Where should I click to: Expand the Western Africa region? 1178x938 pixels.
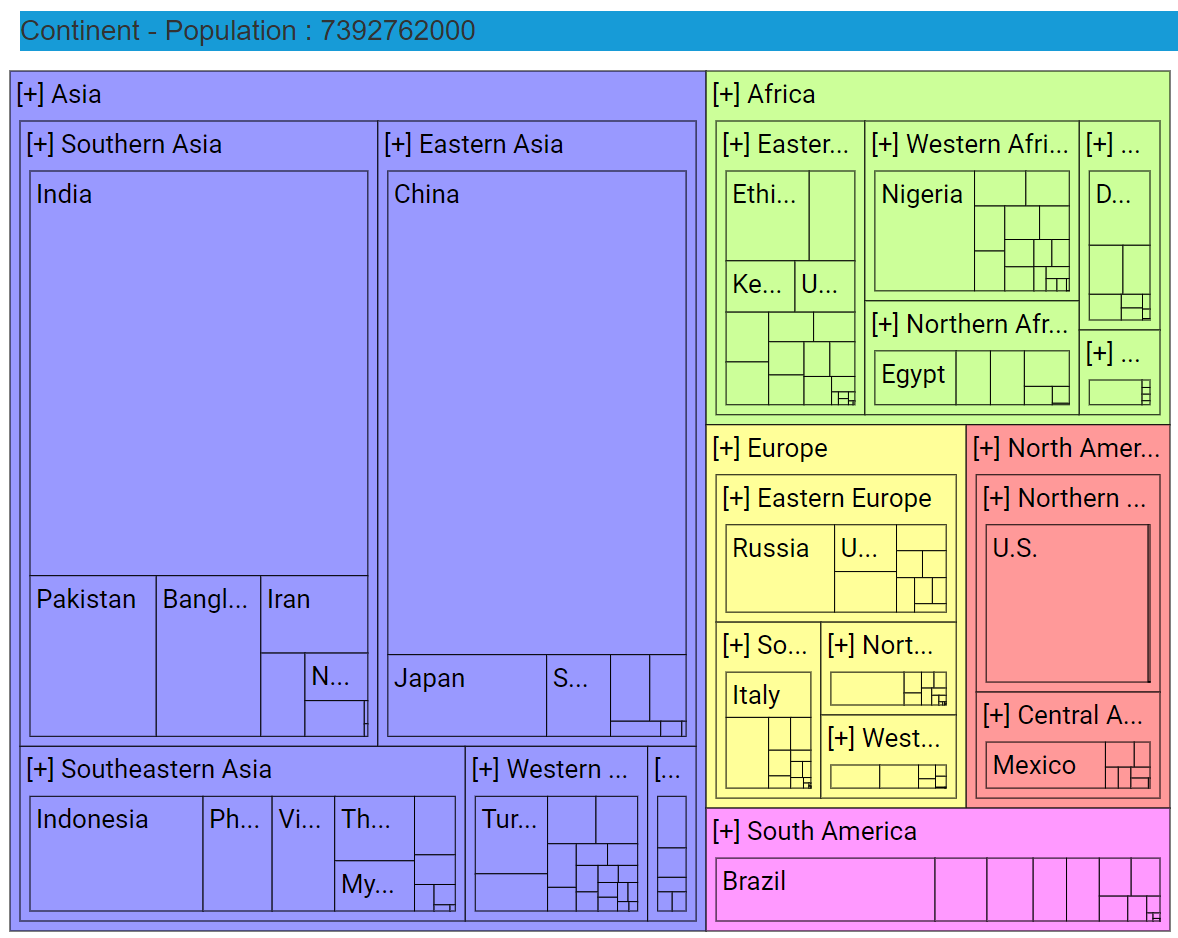(x=969, y=144)
